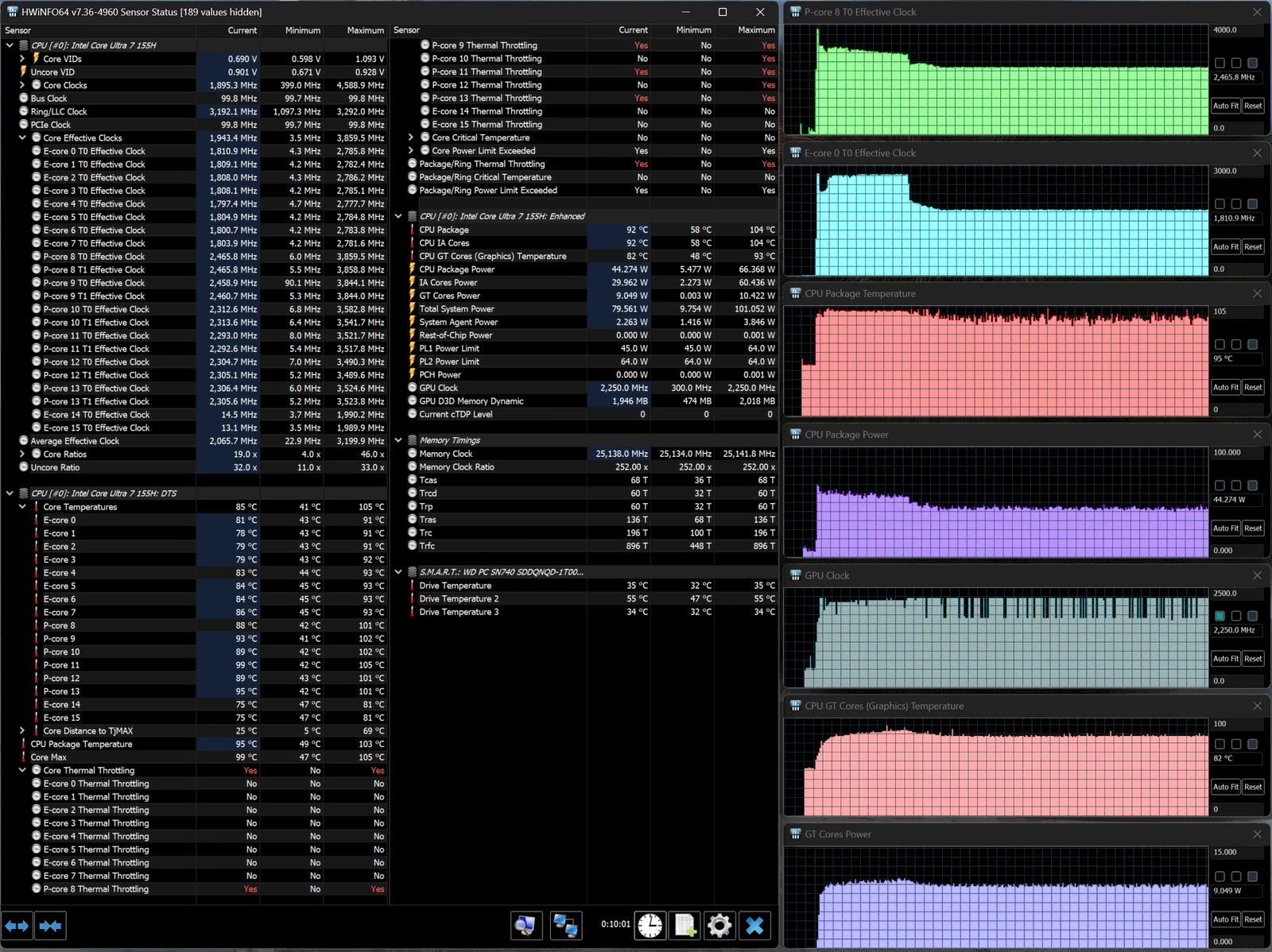Expand the Core Ratios tree node
This screenshot has width=1272, height=952.
[22, 454]
